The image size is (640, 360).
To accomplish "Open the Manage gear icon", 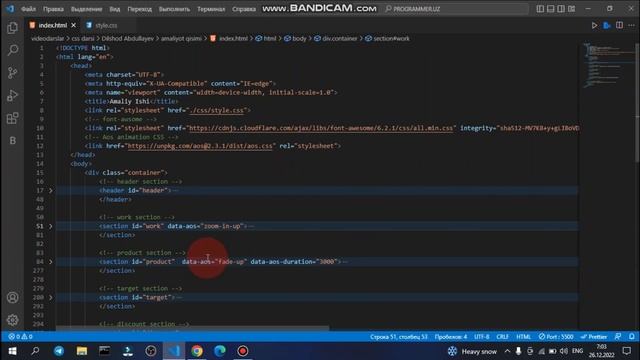I will click(13, 320).
